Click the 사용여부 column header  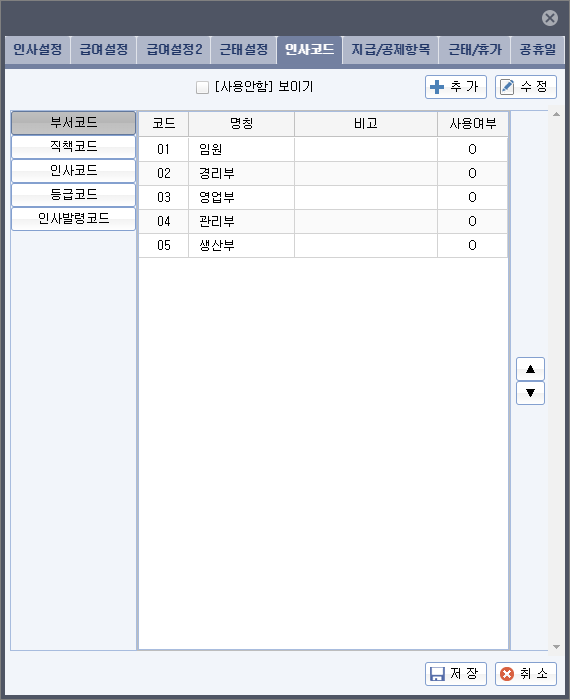click(473, 124)
